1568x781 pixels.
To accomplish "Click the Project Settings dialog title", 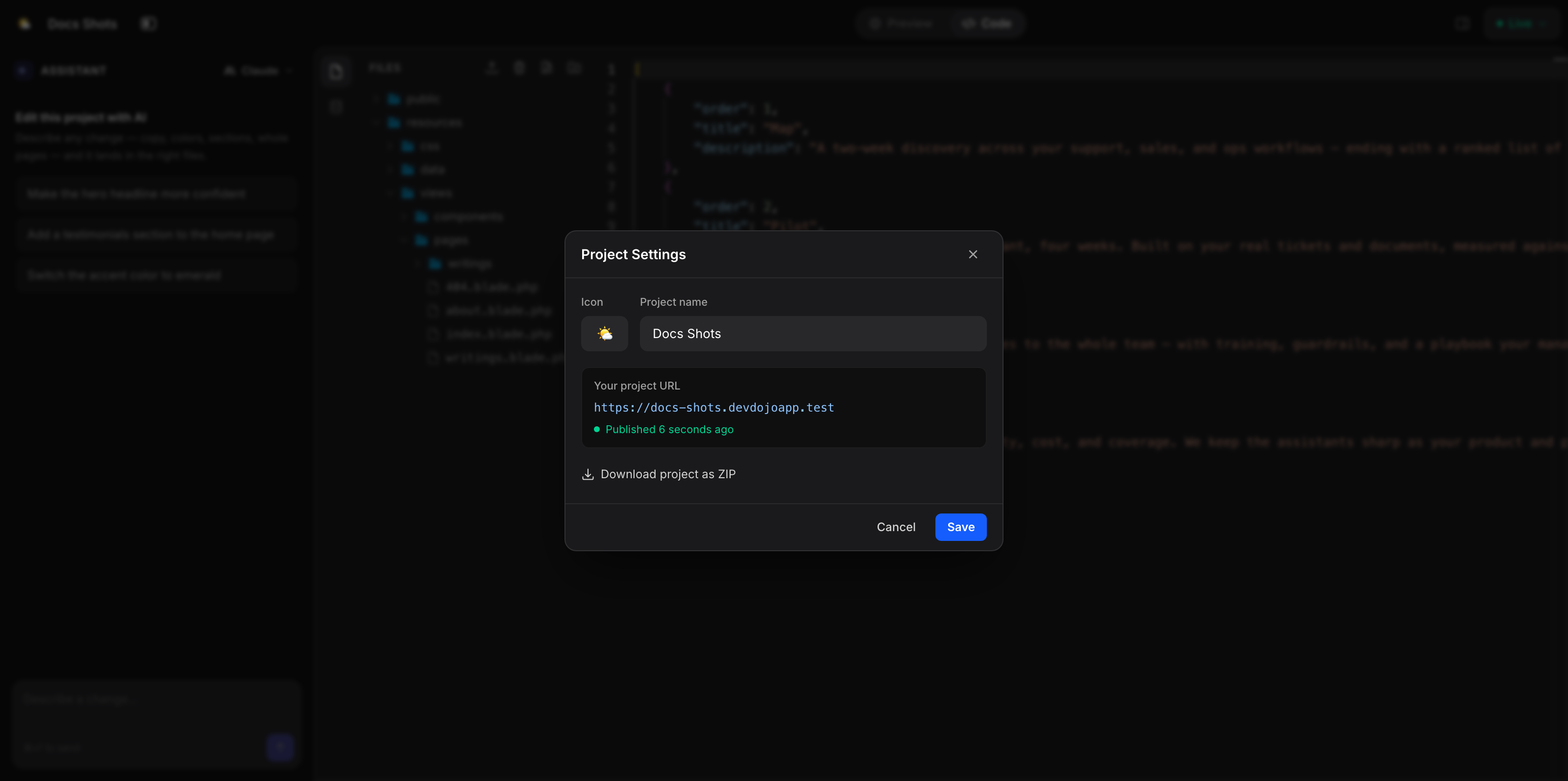I will [633, 254].
